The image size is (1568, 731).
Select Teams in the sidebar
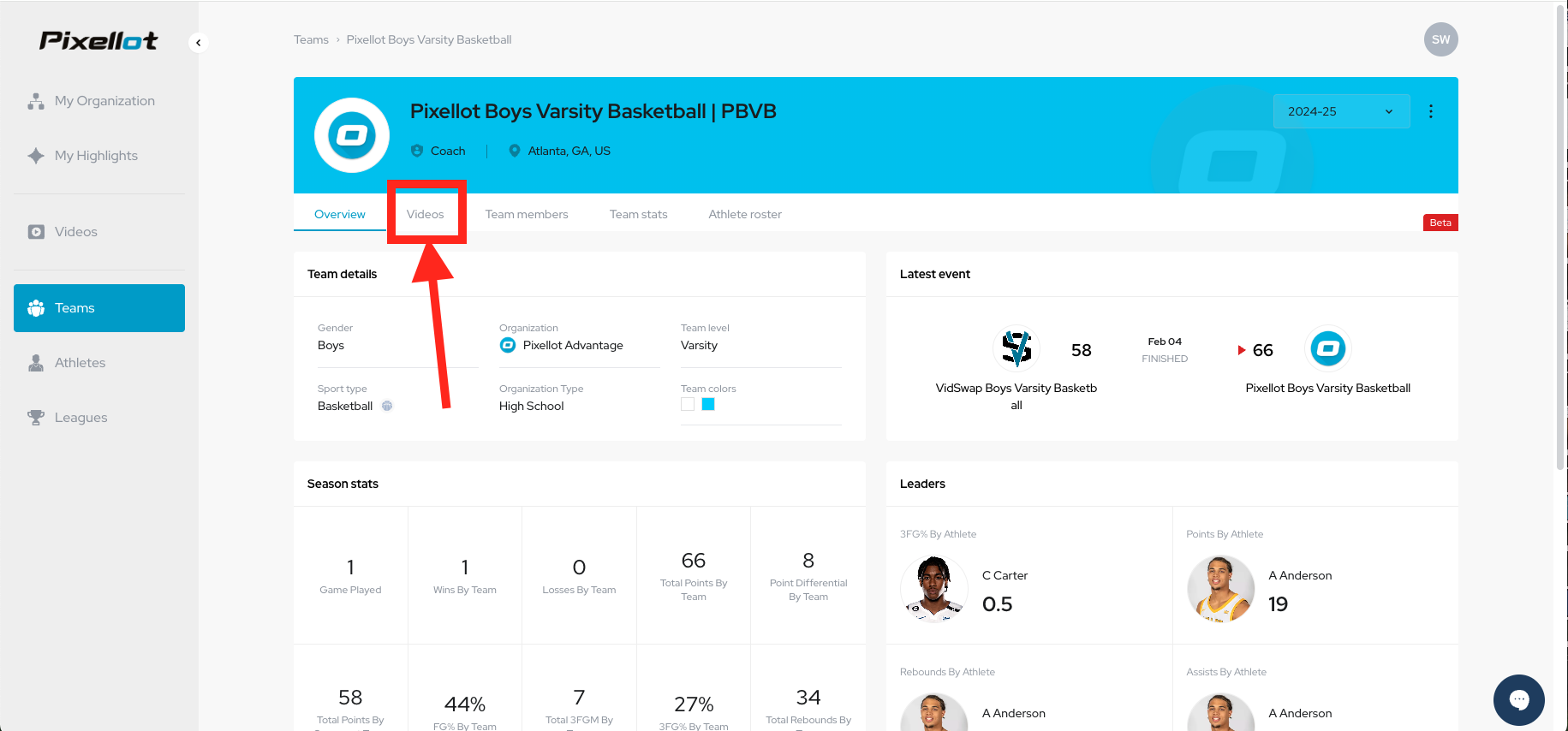pyautogui.click(x=99, y=308)
